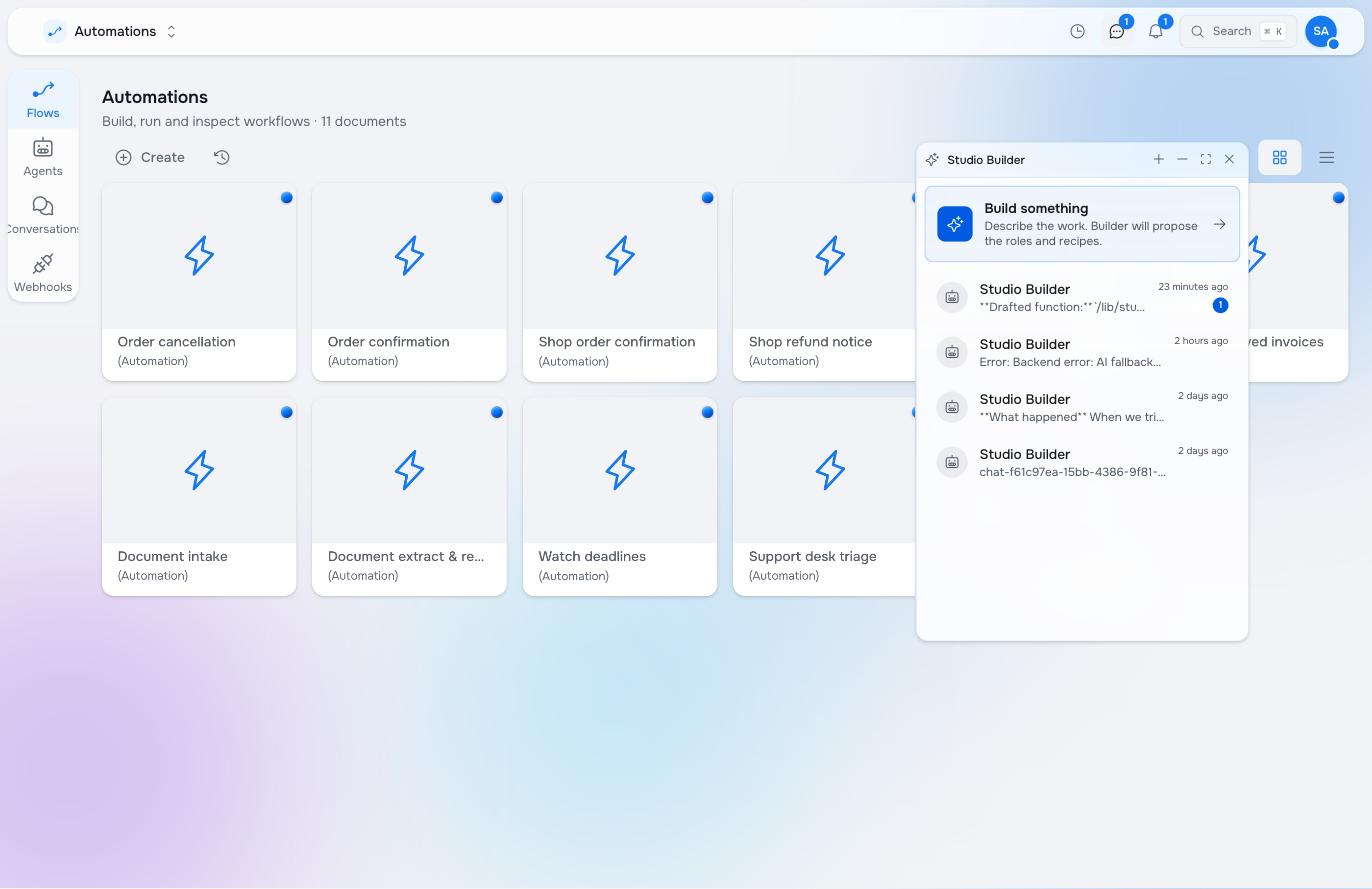Screen dimensions: 1372x889
Task: Open the Webhooks section in sidebar
Action: pos(43,274)
